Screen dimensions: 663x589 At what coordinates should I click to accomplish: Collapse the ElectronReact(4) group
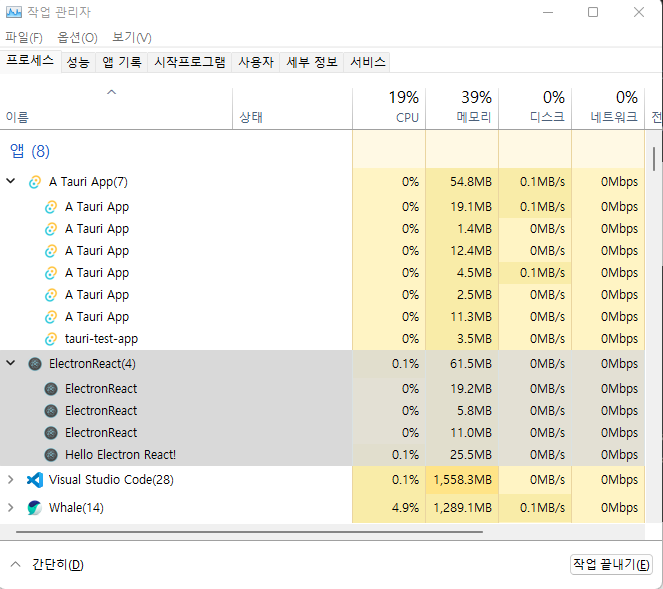(x=11, y=363)
